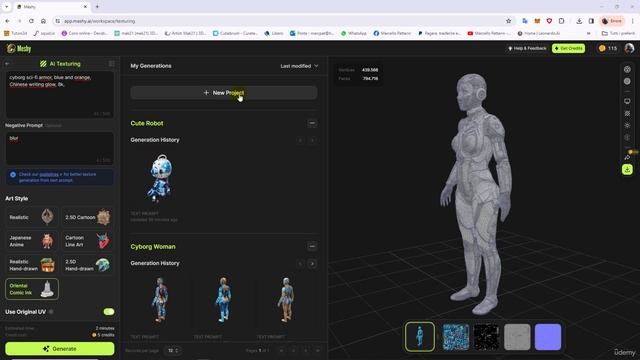Toggle the checkered wireframe icon in the viewport toolbar

(x=627, y=113)
